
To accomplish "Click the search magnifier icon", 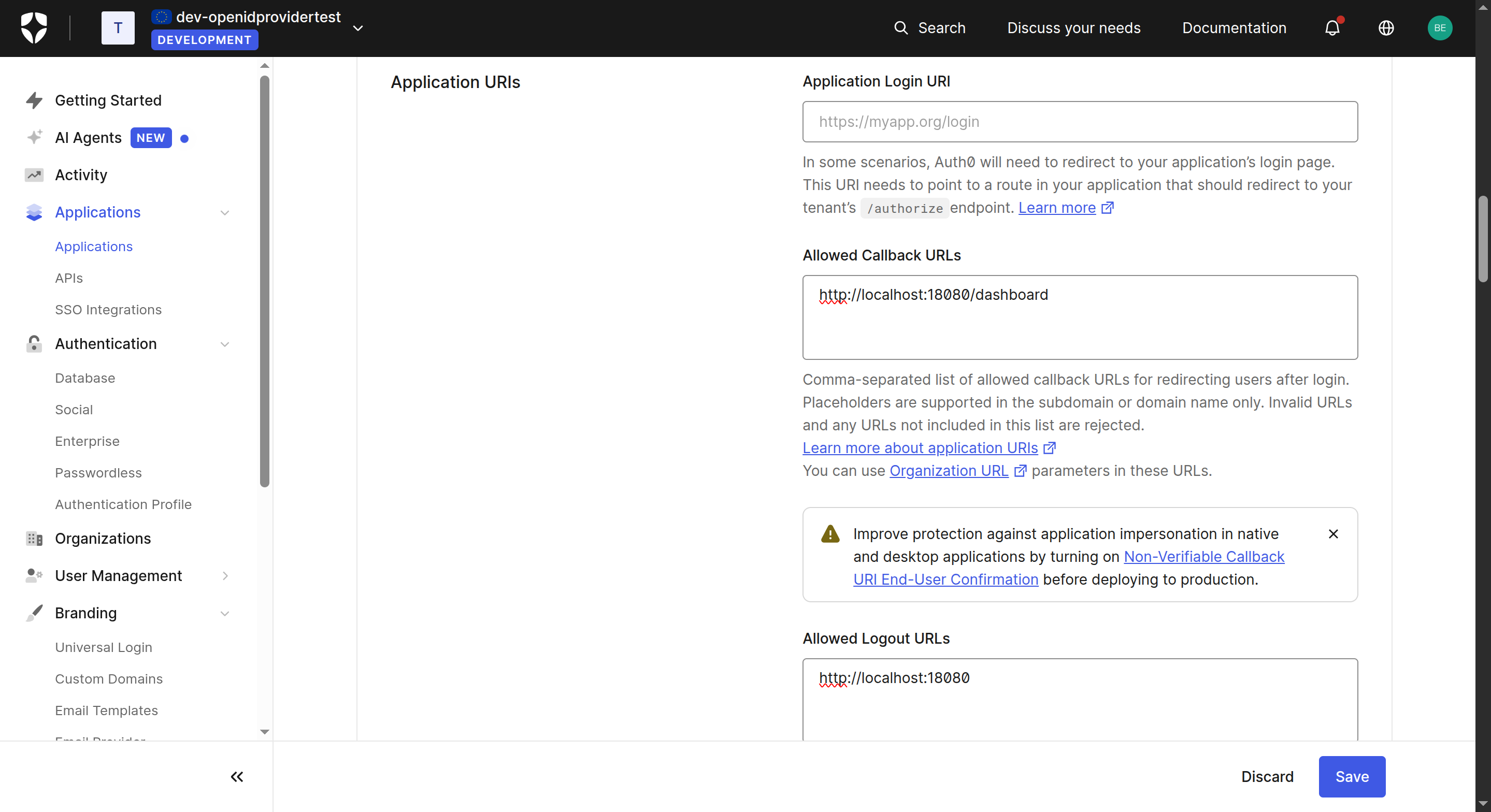I will click(900, 28).
